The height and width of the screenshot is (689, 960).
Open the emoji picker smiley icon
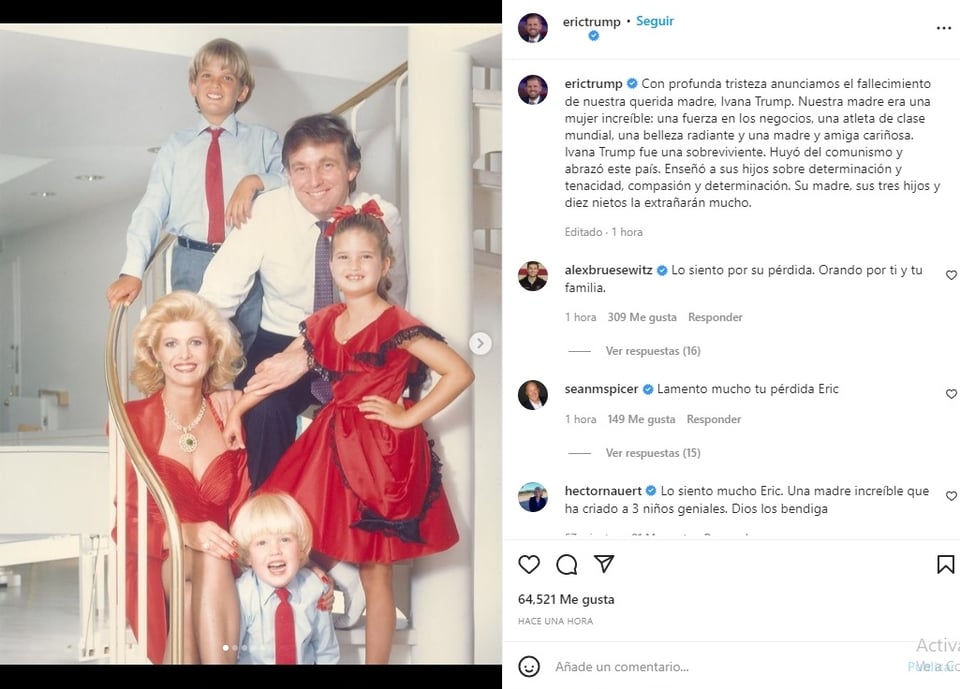[x=529, y=666]
